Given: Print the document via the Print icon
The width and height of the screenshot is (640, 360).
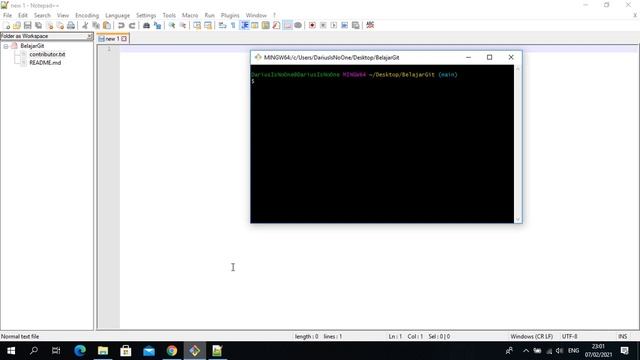Looking at the screenshot, I should pyautogui.click(x=71, y=25).
